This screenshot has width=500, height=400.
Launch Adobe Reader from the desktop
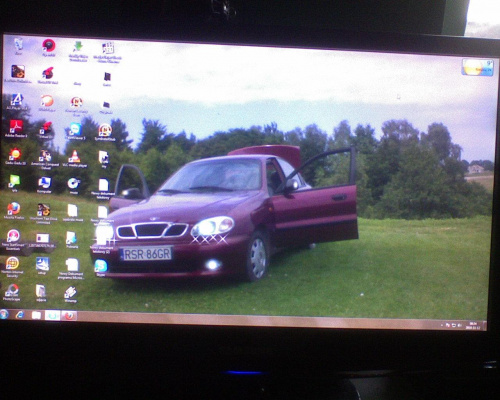tap(16, 129)
